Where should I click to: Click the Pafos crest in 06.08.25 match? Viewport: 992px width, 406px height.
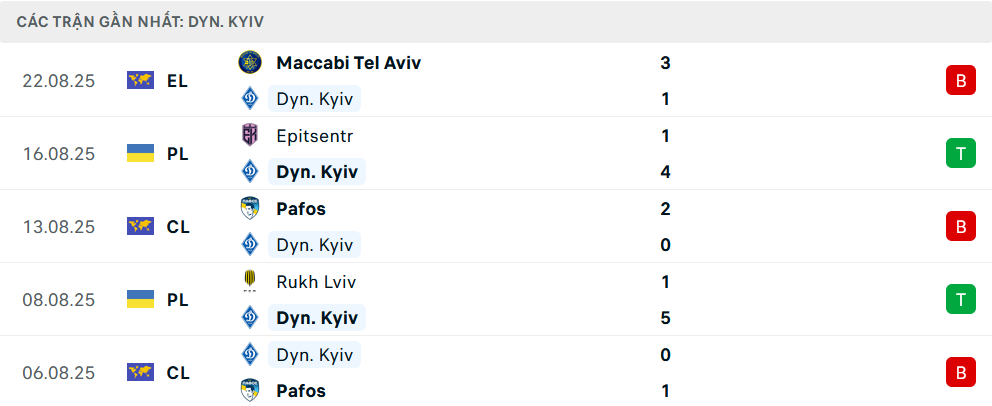249,391
